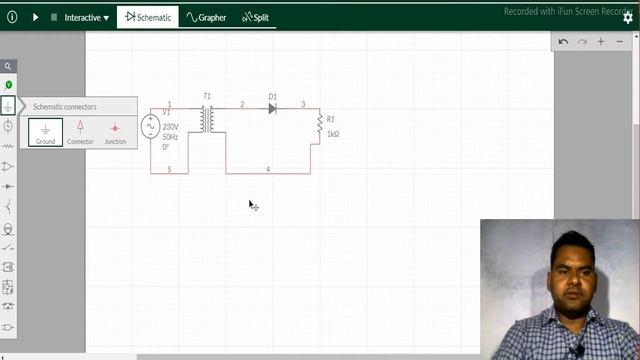Start simulation with the play button
The width and height of the screenshot is (640, 360).
(36, 17)
